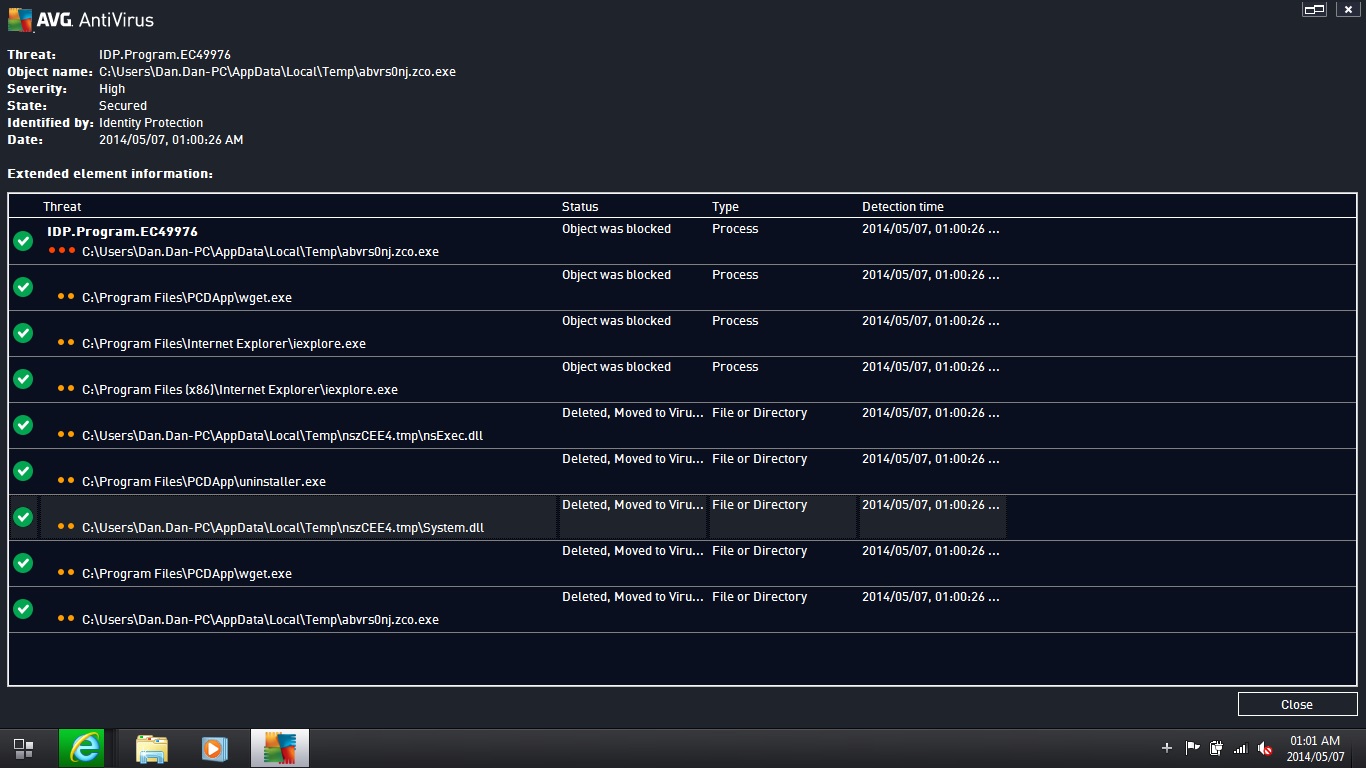Select the nszCEE4.tmp\System.dll path
This screenshot has height=768, width=1366.
click(x=283, y=527)
